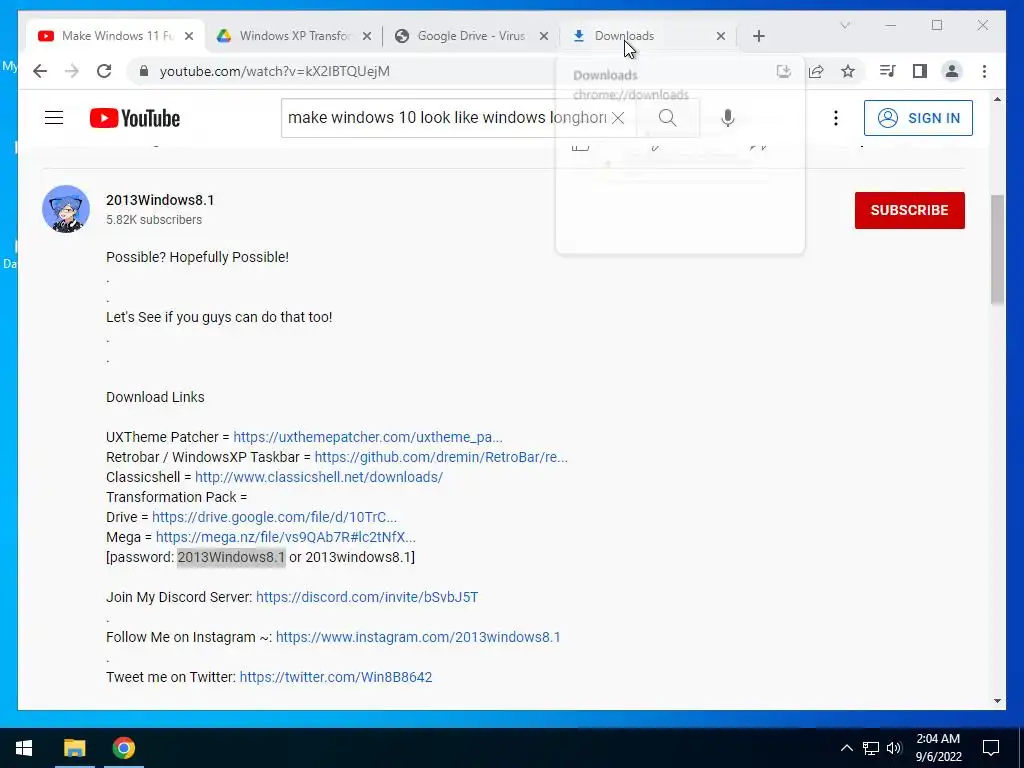Click the page vertical scrollbar thumb
Screen dimensions: 1024x768
(x=997, y=249)
